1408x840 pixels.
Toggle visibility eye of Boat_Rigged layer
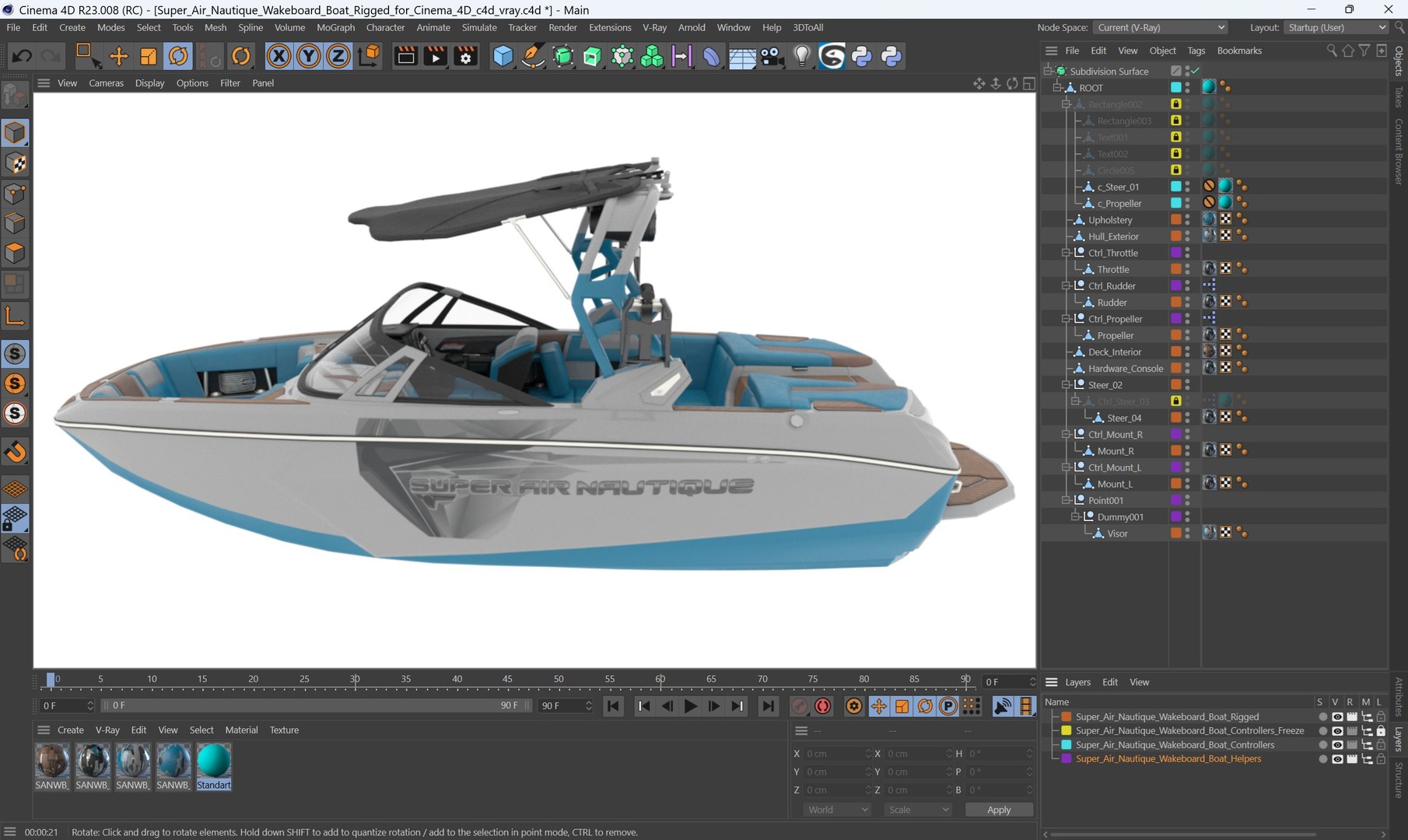click(x=1337, y=717)
